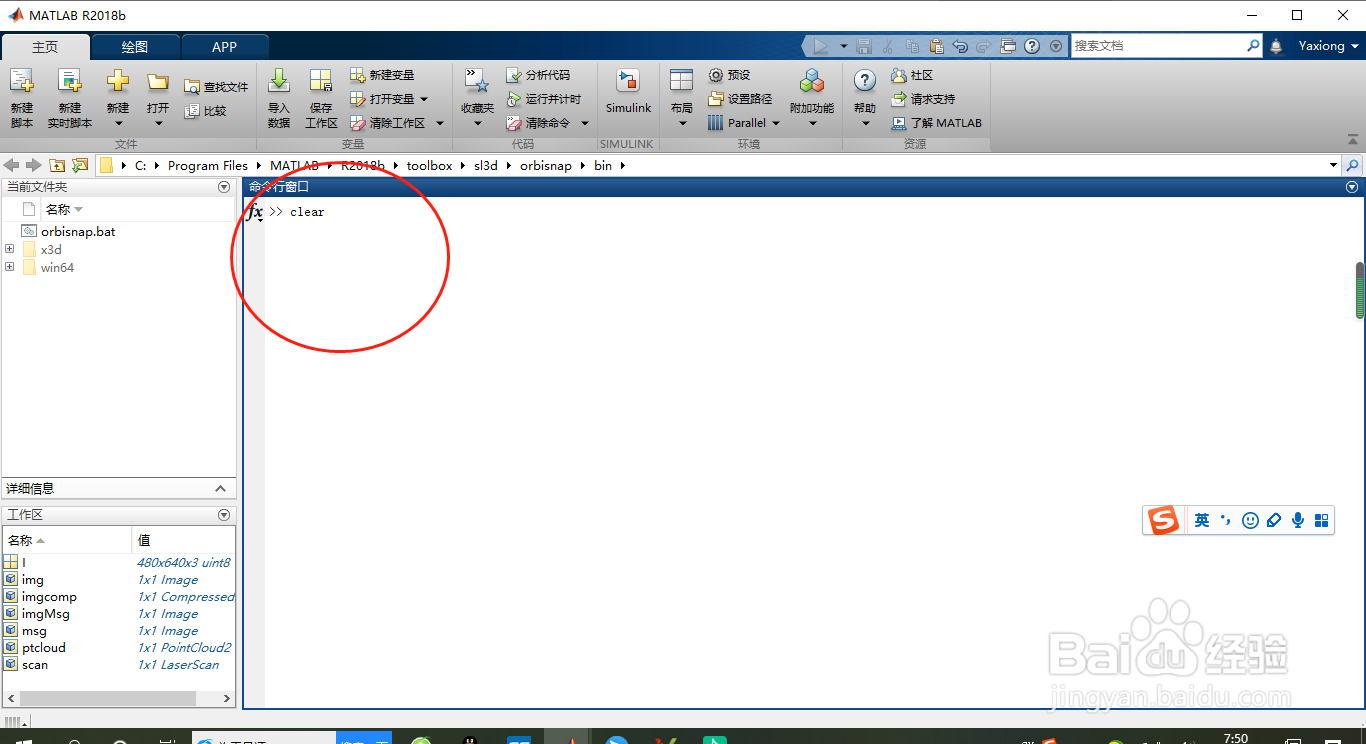
Task: Open 工作区 panel actions menu
Action: click(x=224, y=515)
